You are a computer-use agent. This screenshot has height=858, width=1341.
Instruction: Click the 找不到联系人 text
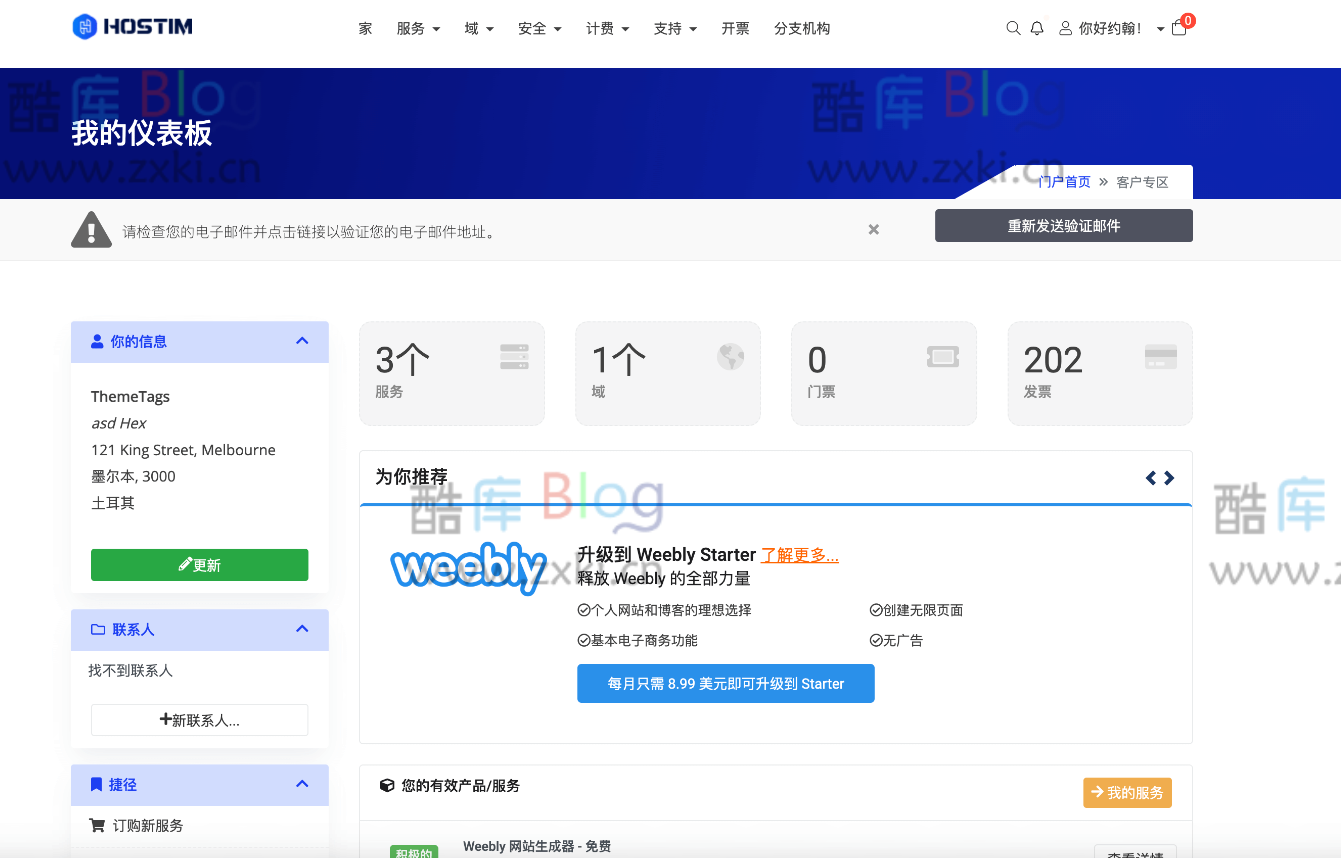click(130, 671)
